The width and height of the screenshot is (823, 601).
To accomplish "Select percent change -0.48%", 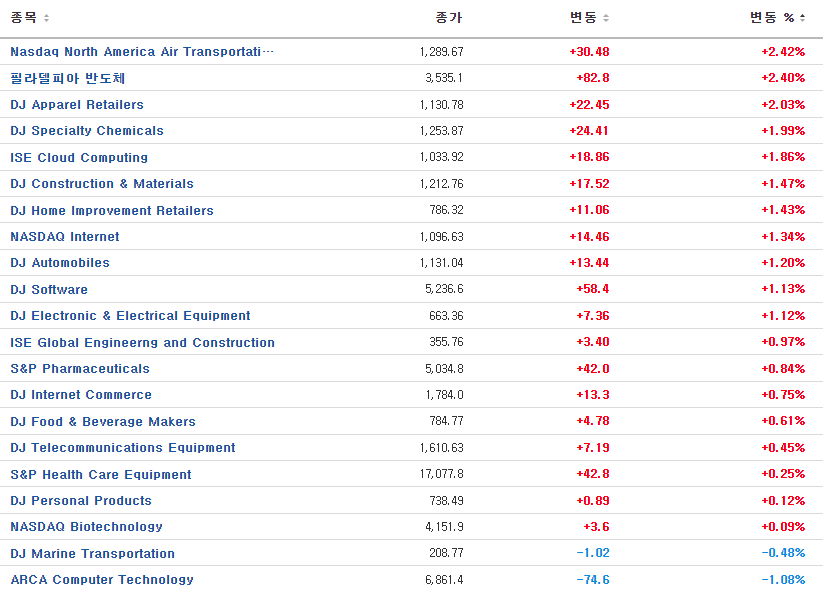I will [783, 553].
